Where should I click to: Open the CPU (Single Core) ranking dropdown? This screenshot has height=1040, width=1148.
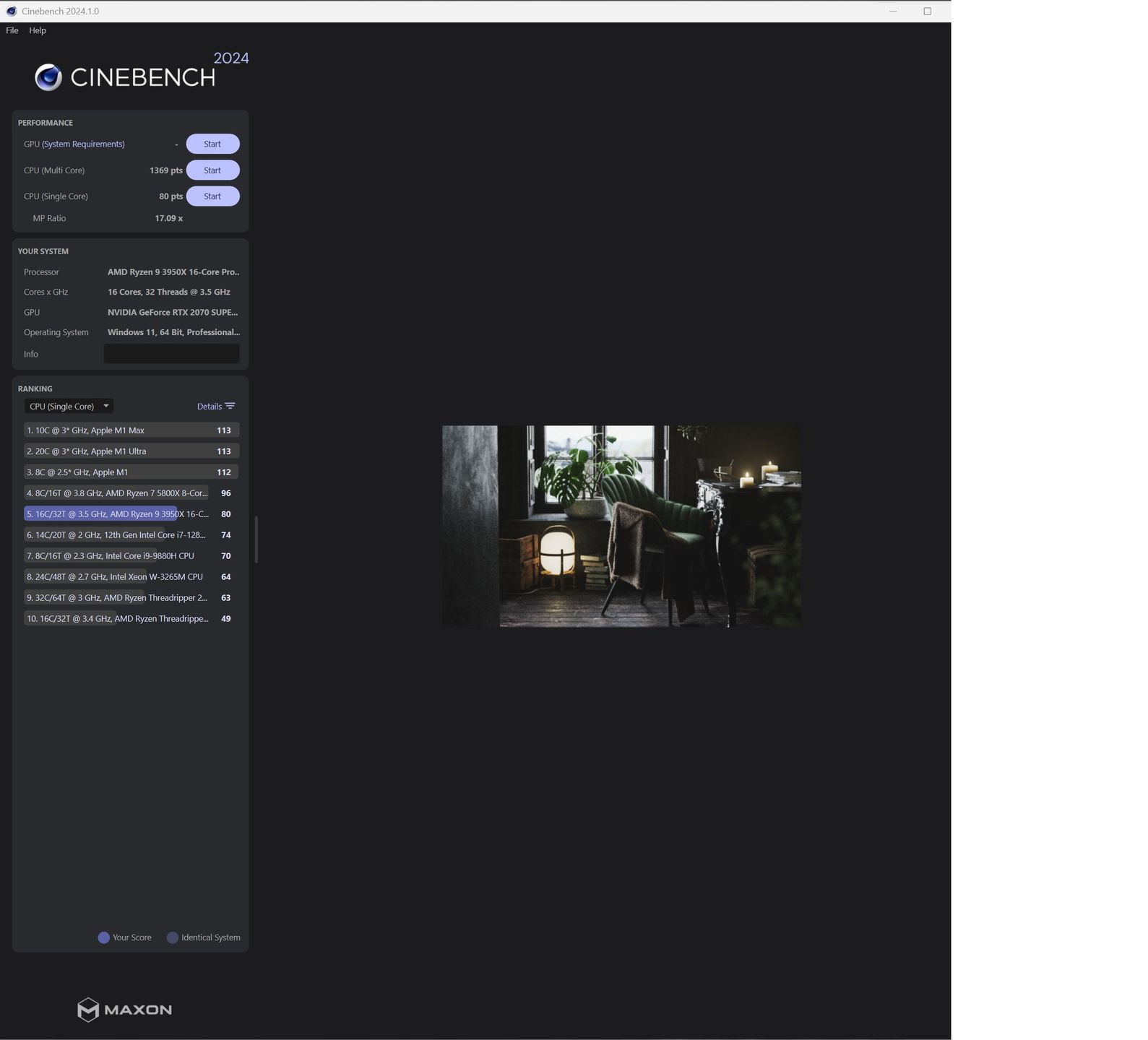pos(69,406)
